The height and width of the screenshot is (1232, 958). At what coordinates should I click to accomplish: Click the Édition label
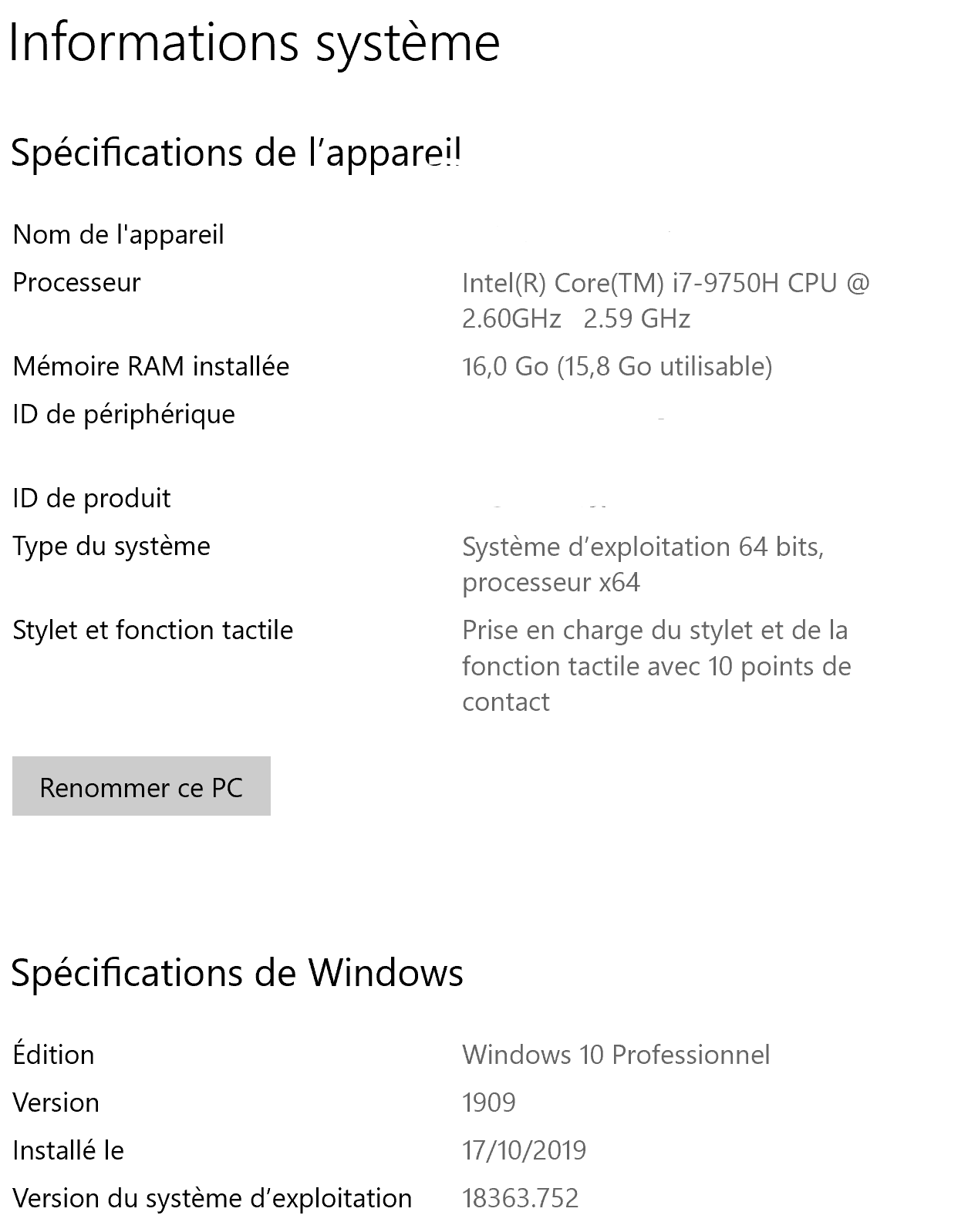pyautogui.click(x=53, y=1054)
